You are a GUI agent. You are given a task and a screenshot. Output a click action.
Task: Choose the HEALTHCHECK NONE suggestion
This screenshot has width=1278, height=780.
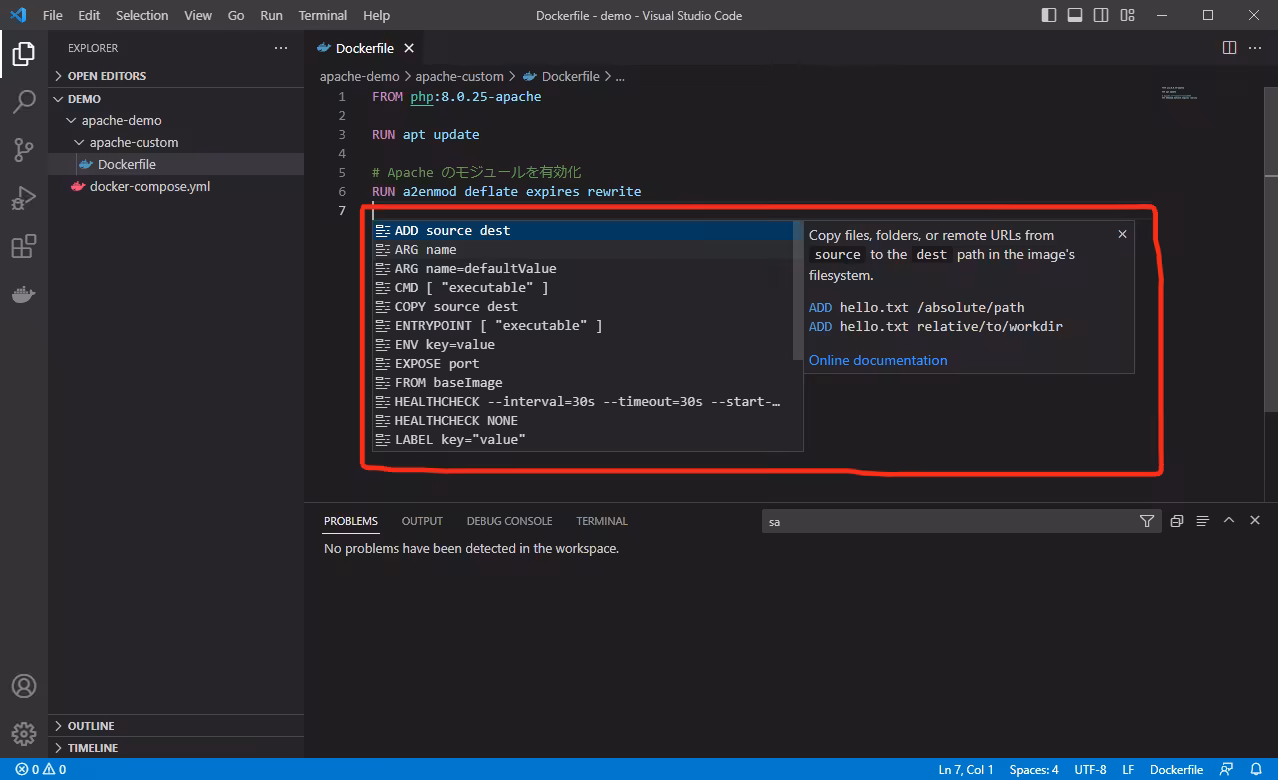coord(582,420)
